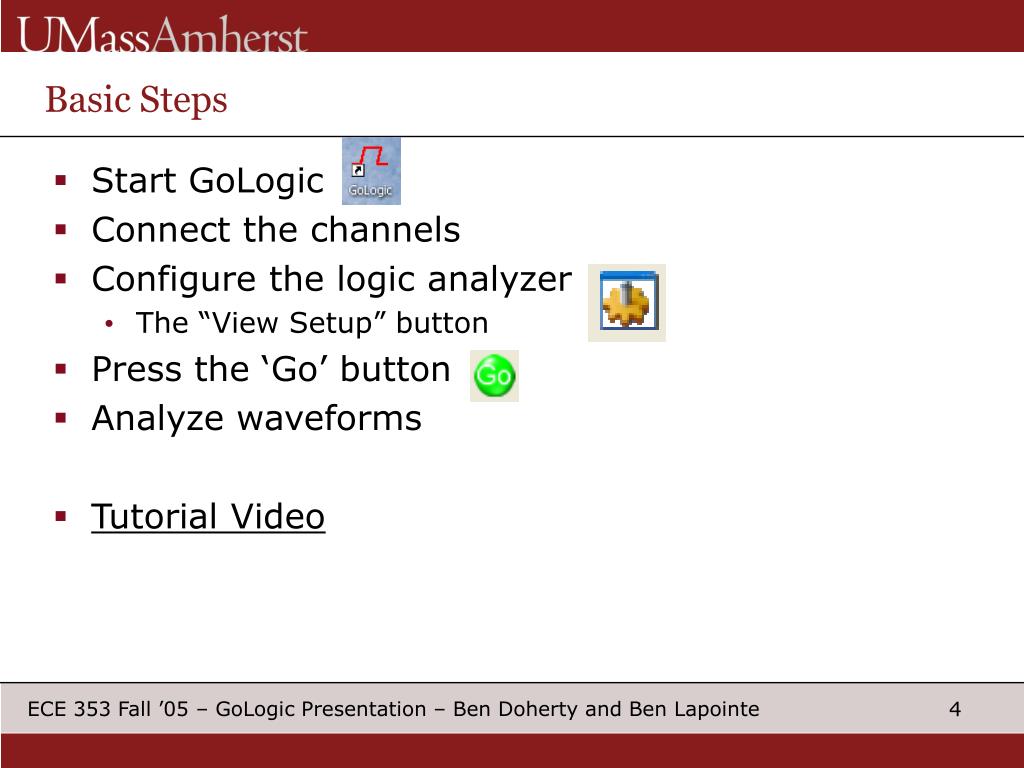The width and height of the screenshot is (1024, 768).
Task: Click the Connect the channels bullet
Action: [x=276, y=230]
